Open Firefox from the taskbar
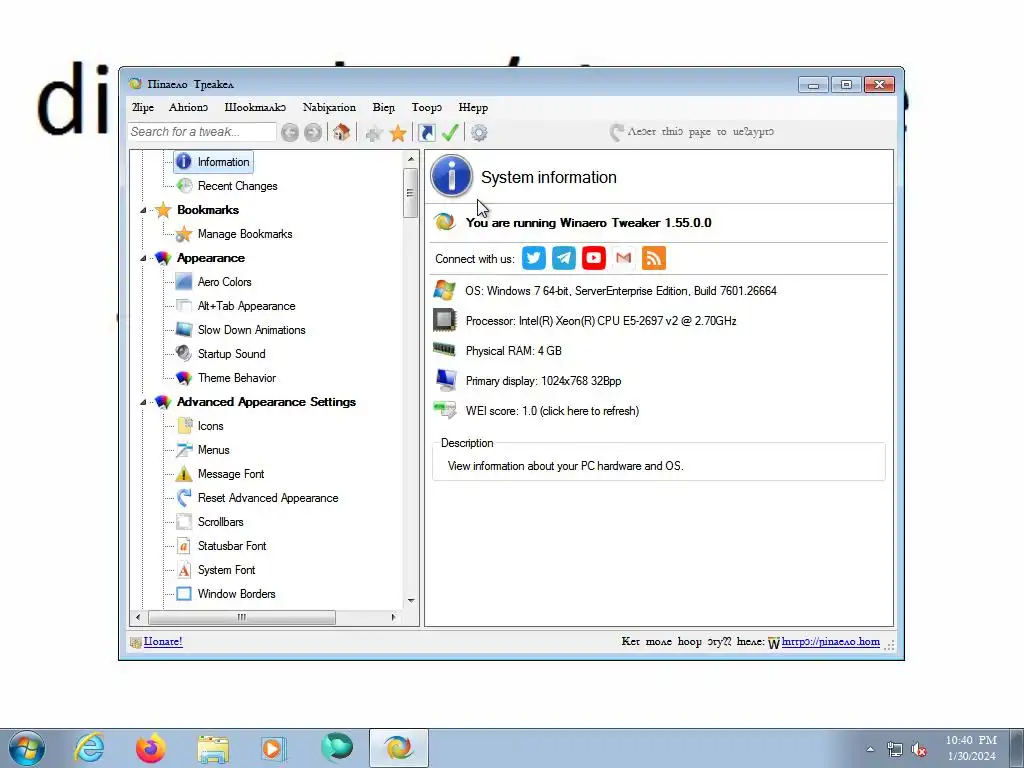 click(150, 748)
